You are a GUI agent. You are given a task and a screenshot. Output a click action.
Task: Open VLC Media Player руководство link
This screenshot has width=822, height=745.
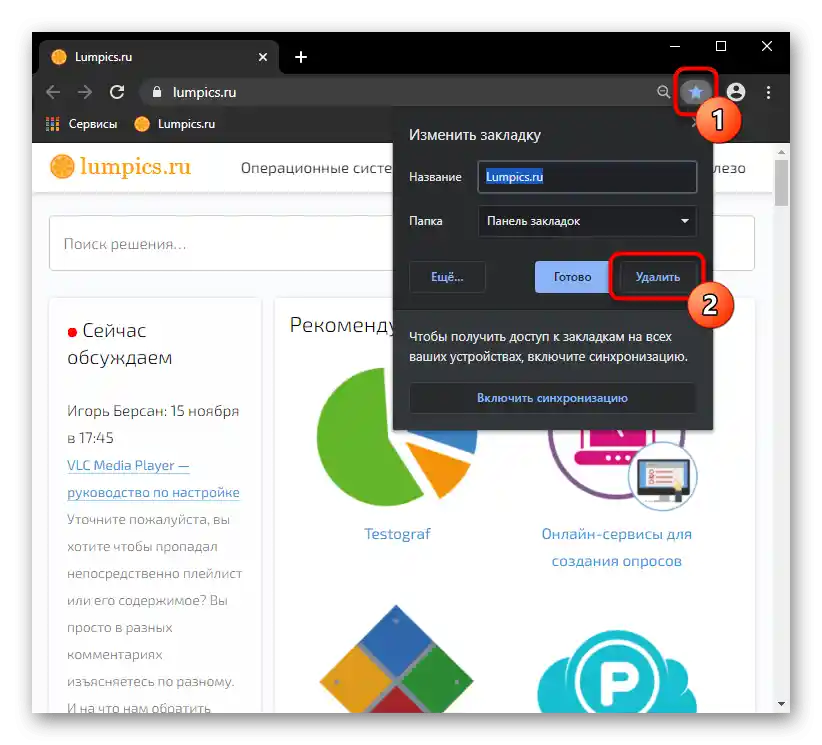coord(153,479)
